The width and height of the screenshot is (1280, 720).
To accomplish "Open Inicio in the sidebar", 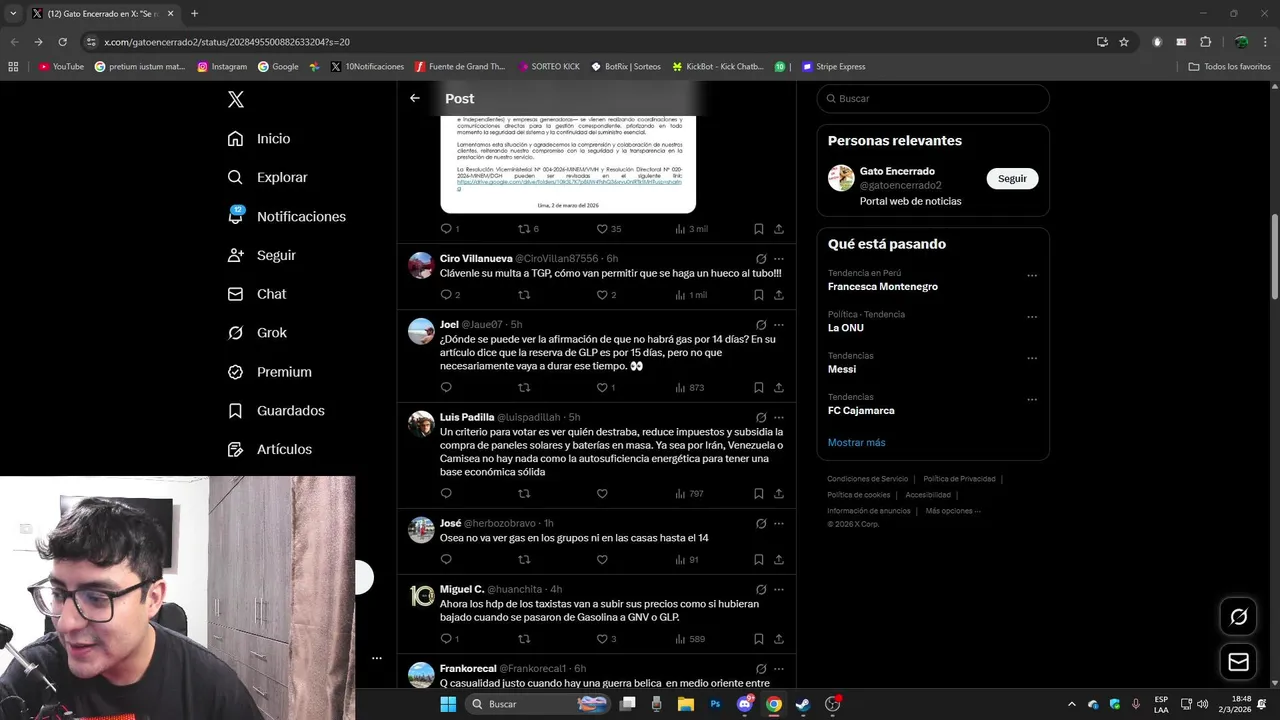I will (259, 139).
